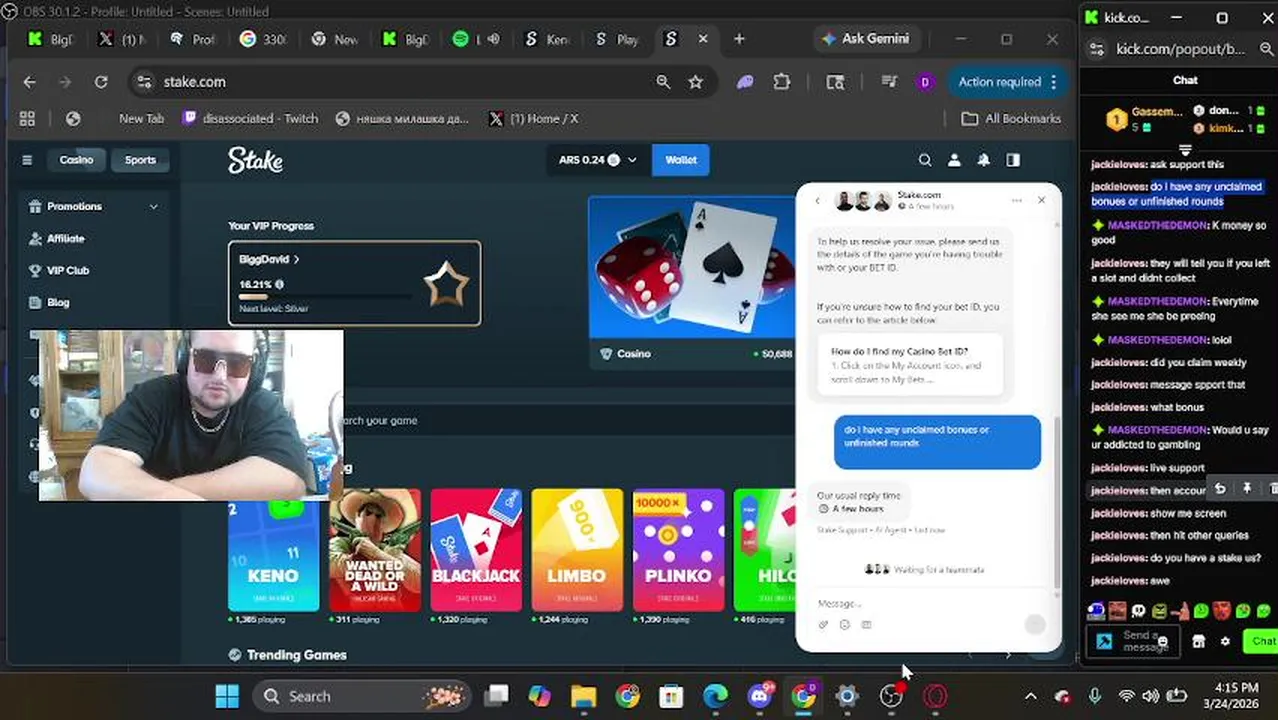Reload the stake.com page
Screen dimensions: 1278x720
click(101, 82)
